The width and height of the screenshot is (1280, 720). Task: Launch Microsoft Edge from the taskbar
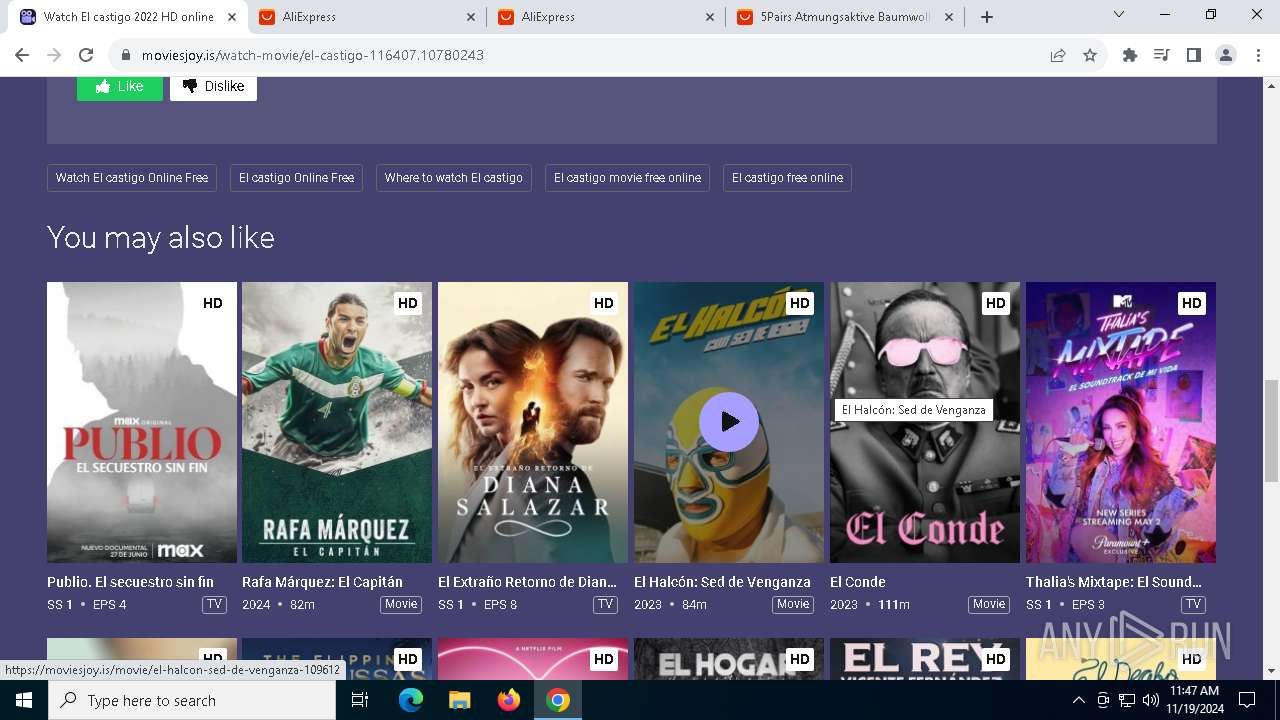[411, 700]
